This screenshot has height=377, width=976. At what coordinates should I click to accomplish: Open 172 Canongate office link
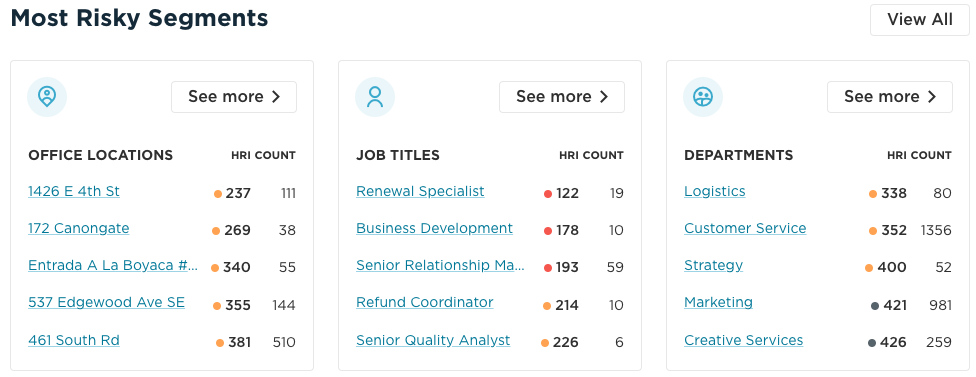tap(79, 228)
